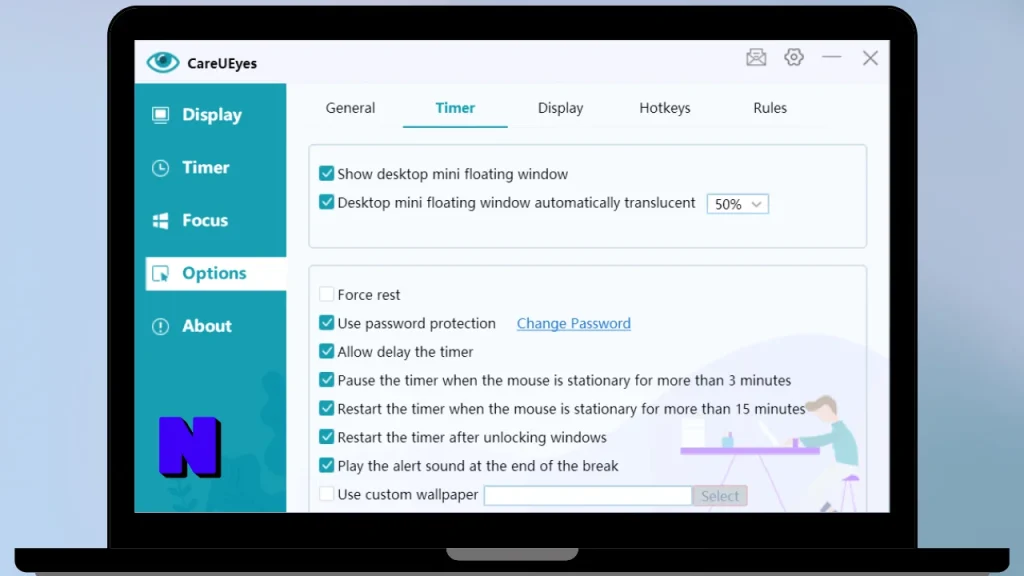Click the custom wallpaper path field
Image resolution: width=1024 pixels, height=576 pixels.
[x=588, y=496]
